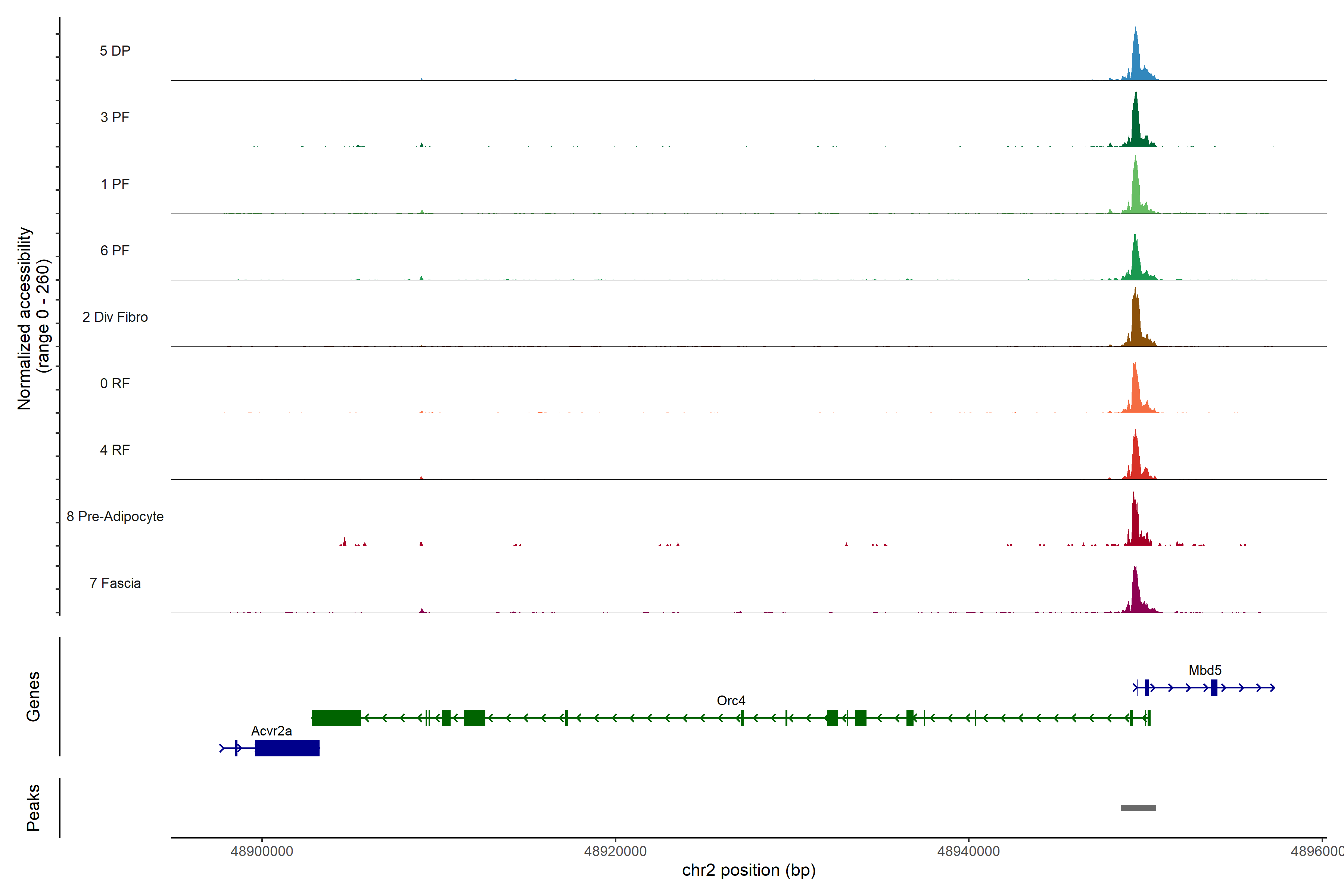Click the large blue Acvr2a exon block
Image resolution: width=1344 pixels, height=896 pixels.
(287, 748)
